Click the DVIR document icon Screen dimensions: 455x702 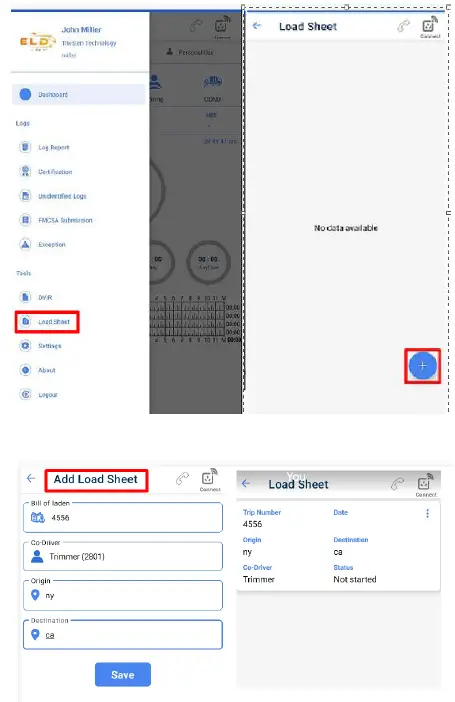click(x=26, y=297)
